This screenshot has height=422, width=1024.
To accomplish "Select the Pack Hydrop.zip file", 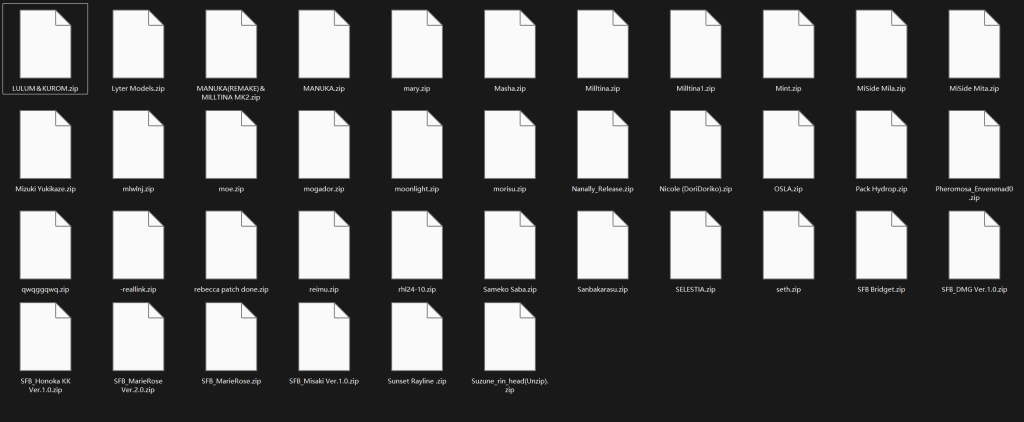I will coord(881,145).
